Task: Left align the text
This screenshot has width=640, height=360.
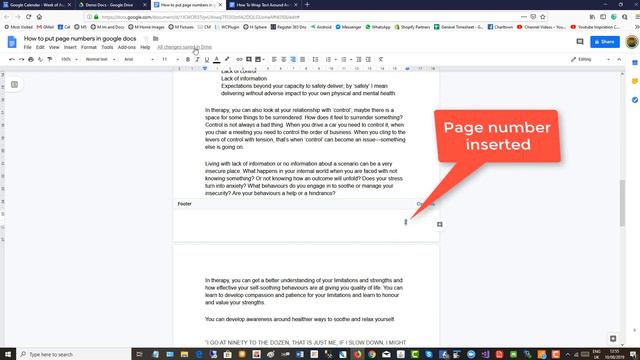Action: coord(274,60)
